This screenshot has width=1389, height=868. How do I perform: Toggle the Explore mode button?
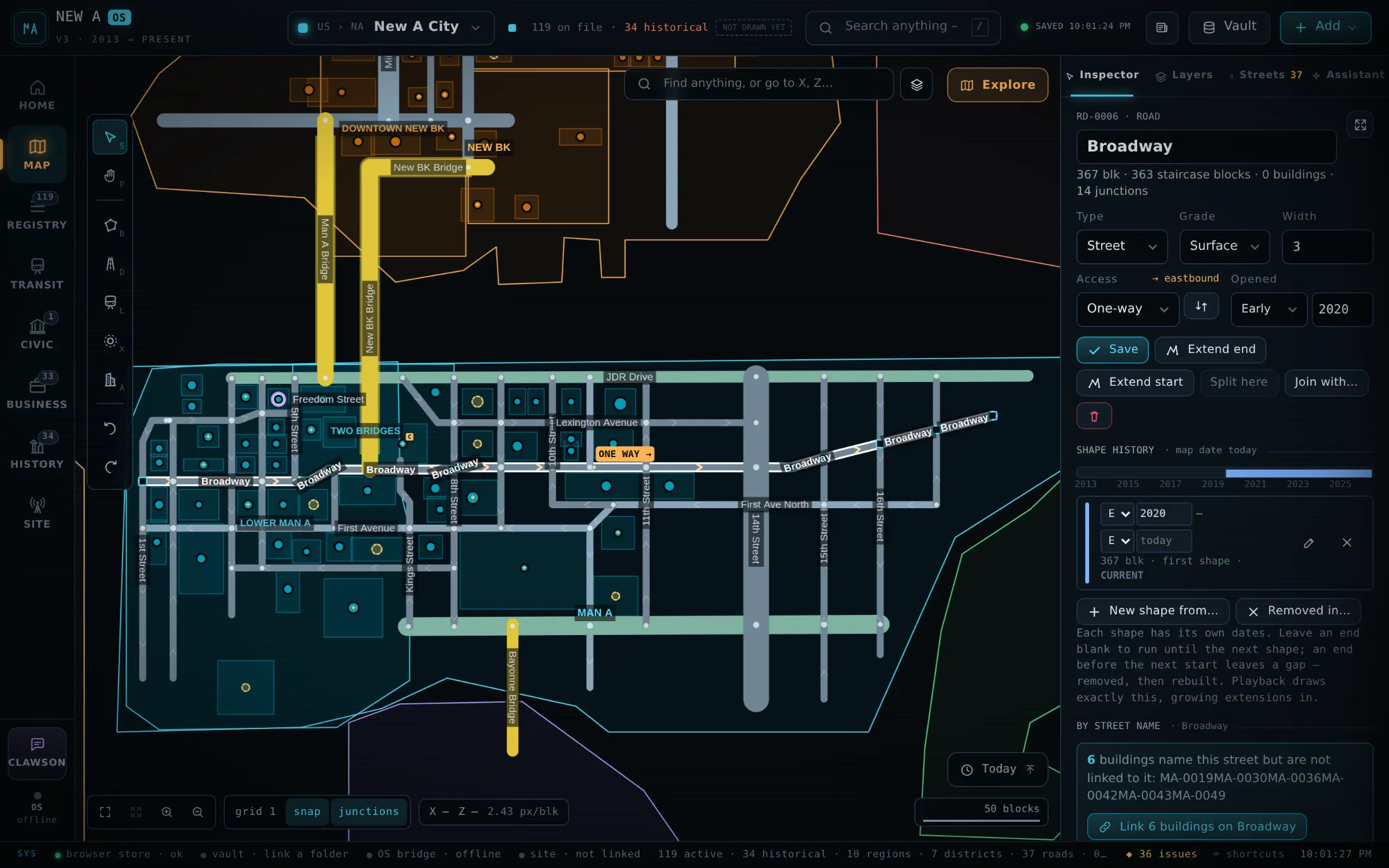click(x=998, y=85)
